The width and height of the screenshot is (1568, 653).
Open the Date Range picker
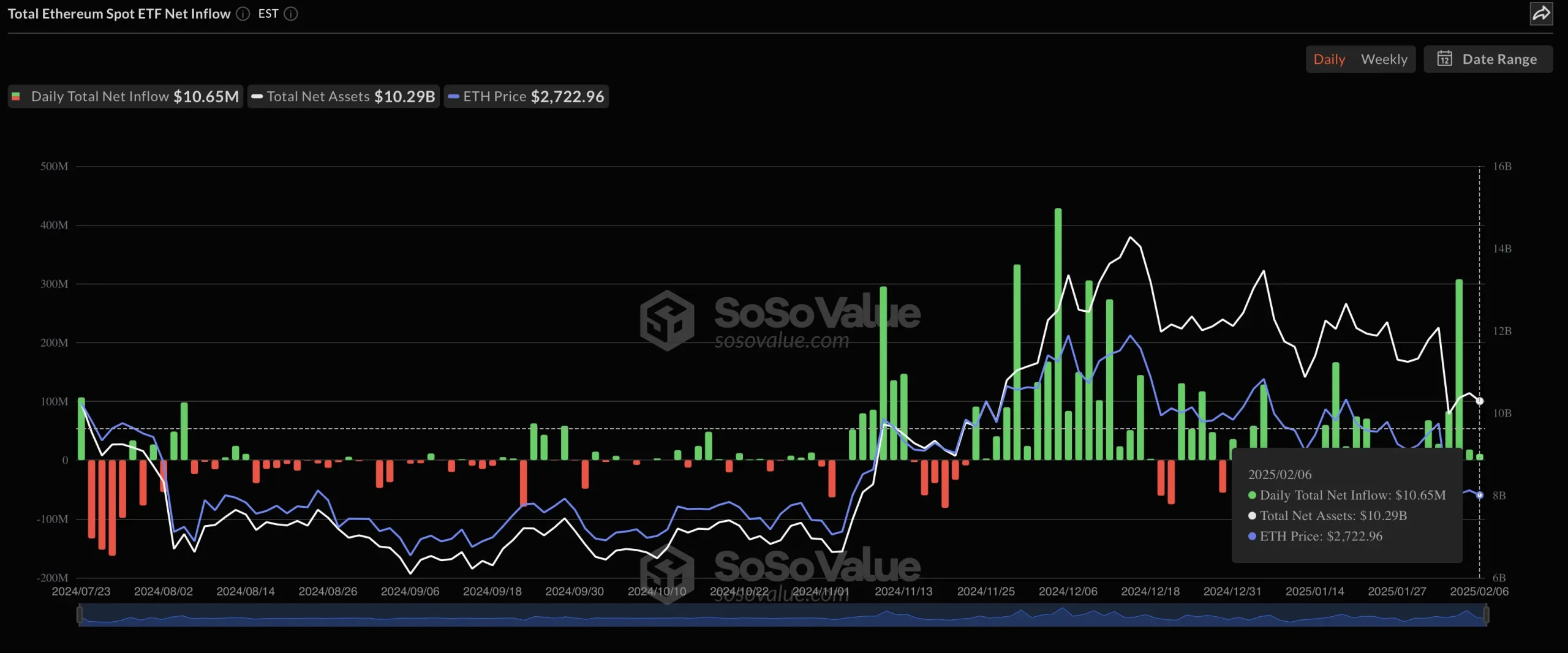click(x=1488, y=59)
